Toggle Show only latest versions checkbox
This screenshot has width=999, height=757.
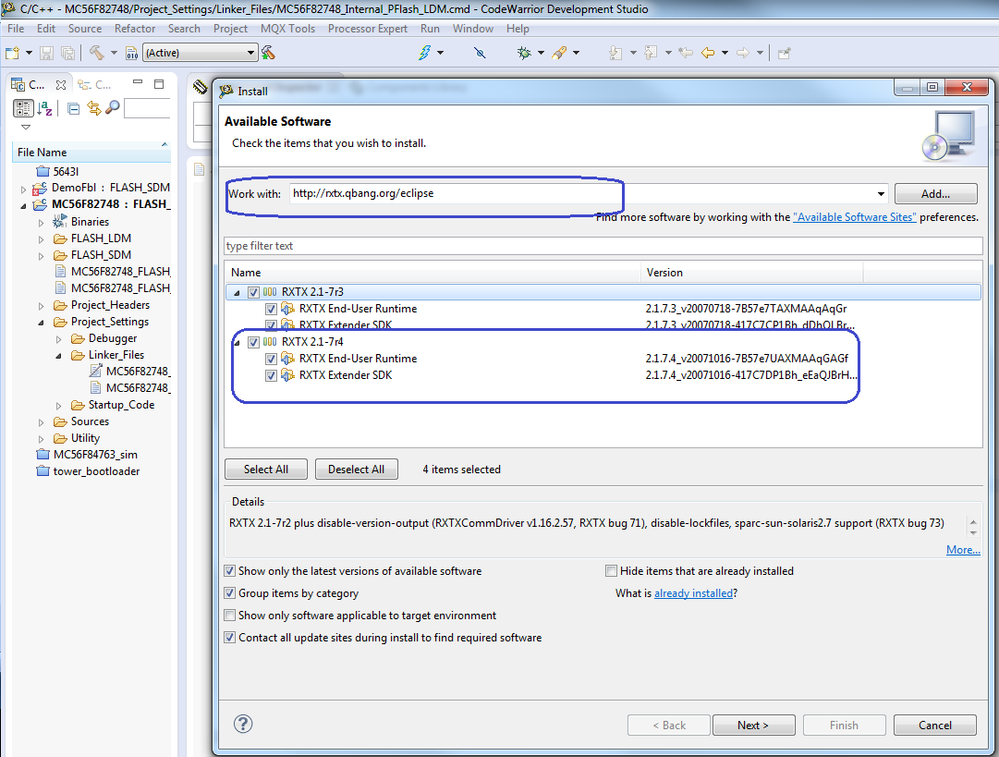click(229, 570)
